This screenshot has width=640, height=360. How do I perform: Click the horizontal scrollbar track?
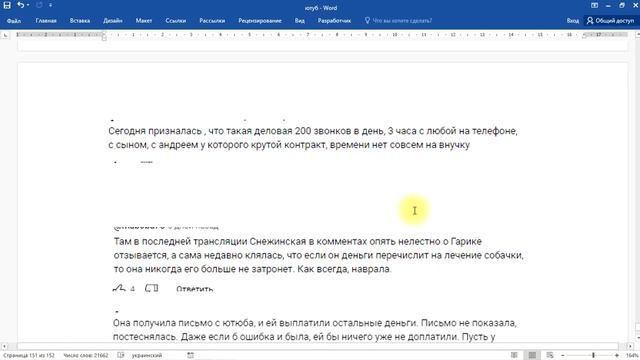pyautogui.click(x=317, y=346)
